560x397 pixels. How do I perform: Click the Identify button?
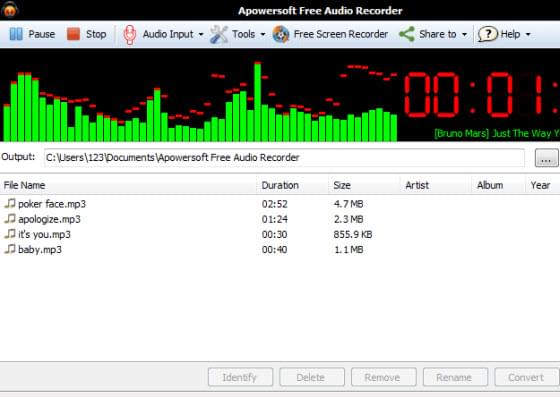point(240,377)
